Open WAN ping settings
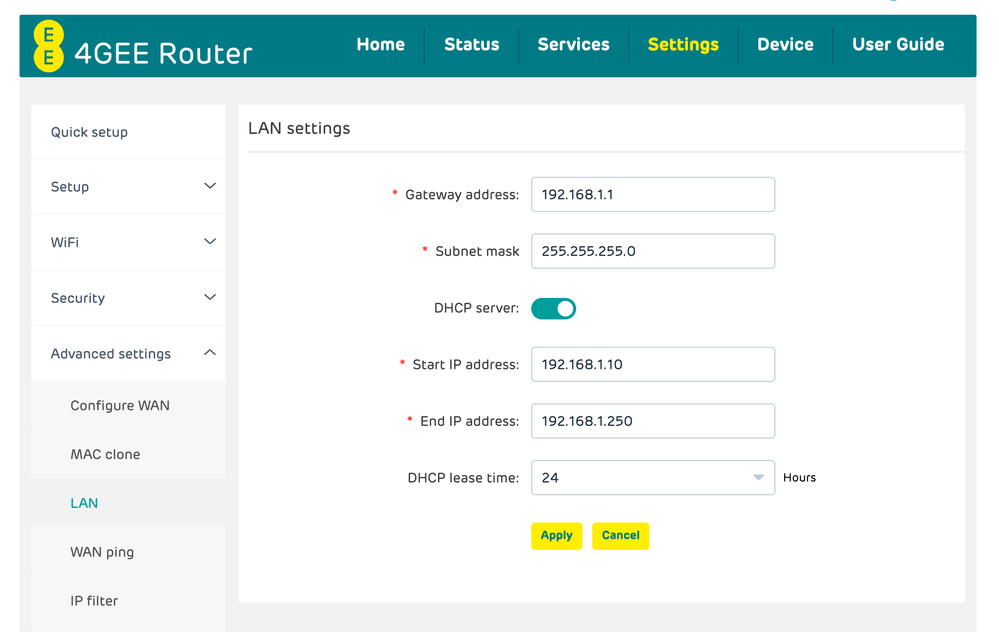The width and height of the screenshot is (999, 632). click(102, 551)
